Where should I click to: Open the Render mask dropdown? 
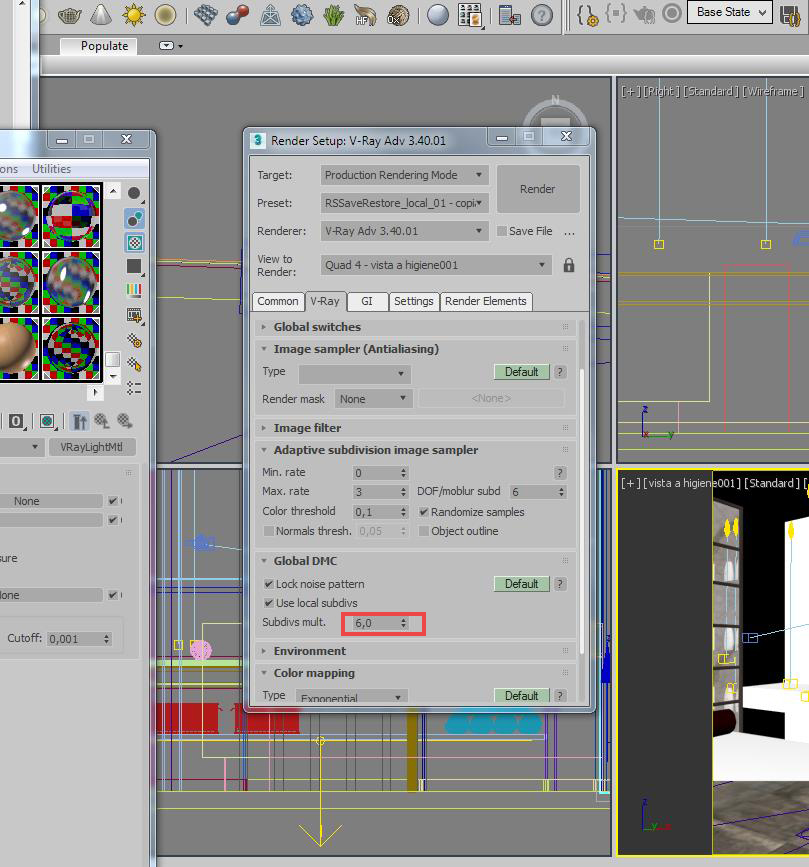pyautogui.click(x=373, y=399)
